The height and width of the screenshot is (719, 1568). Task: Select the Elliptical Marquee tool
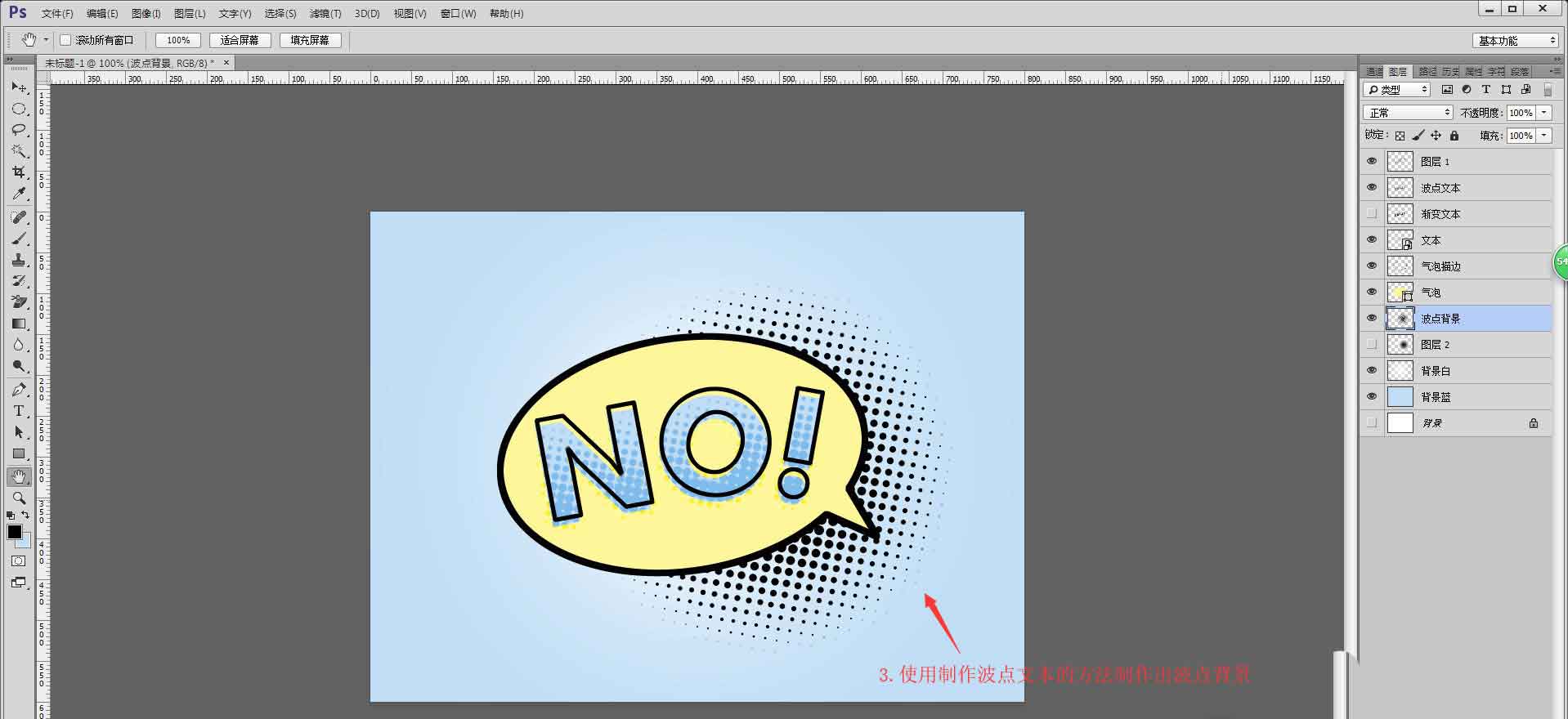click(19, 109)
